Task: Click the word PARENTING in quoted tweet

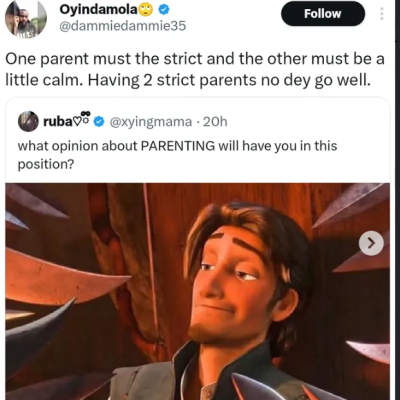Action: (178, 146)
